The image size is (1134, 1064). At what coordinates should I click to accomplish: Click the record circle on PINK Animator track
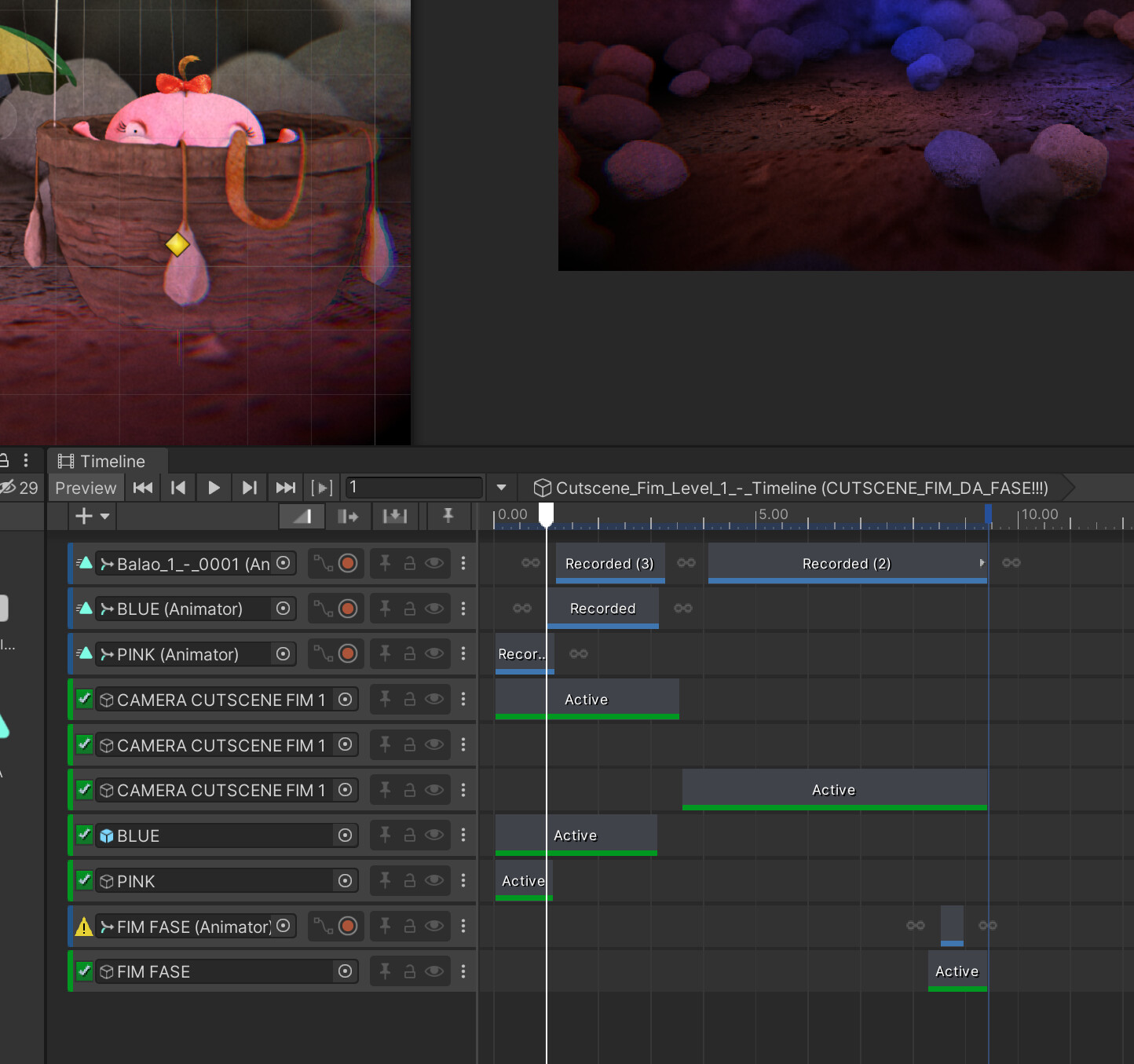tap(349, 653)
